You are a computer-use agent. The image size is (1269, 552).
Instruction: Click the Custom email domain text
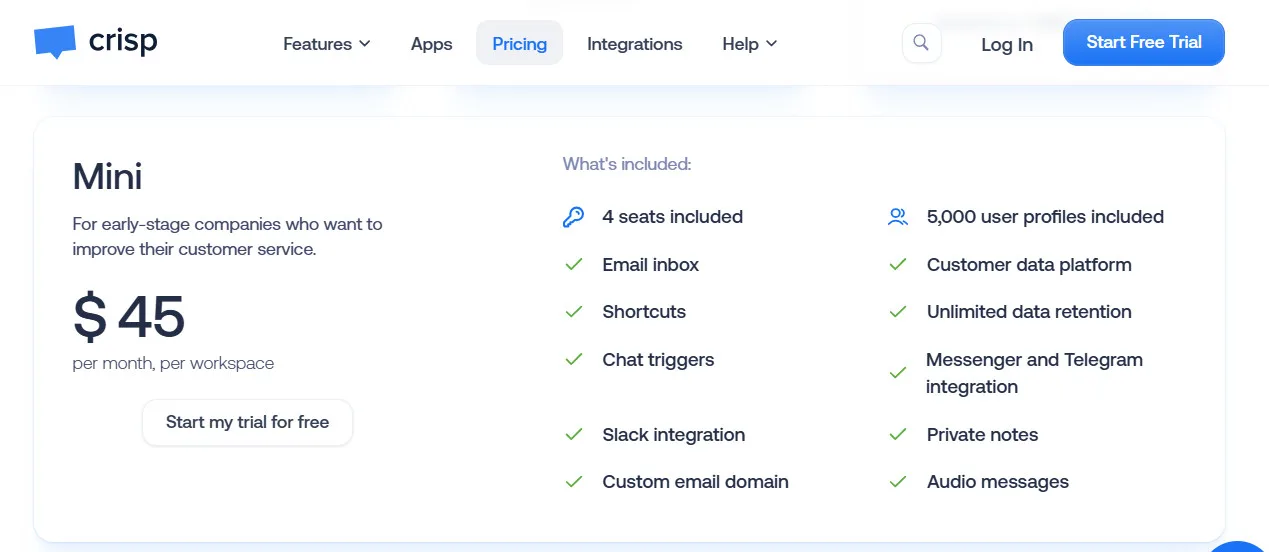pos(696,482)
